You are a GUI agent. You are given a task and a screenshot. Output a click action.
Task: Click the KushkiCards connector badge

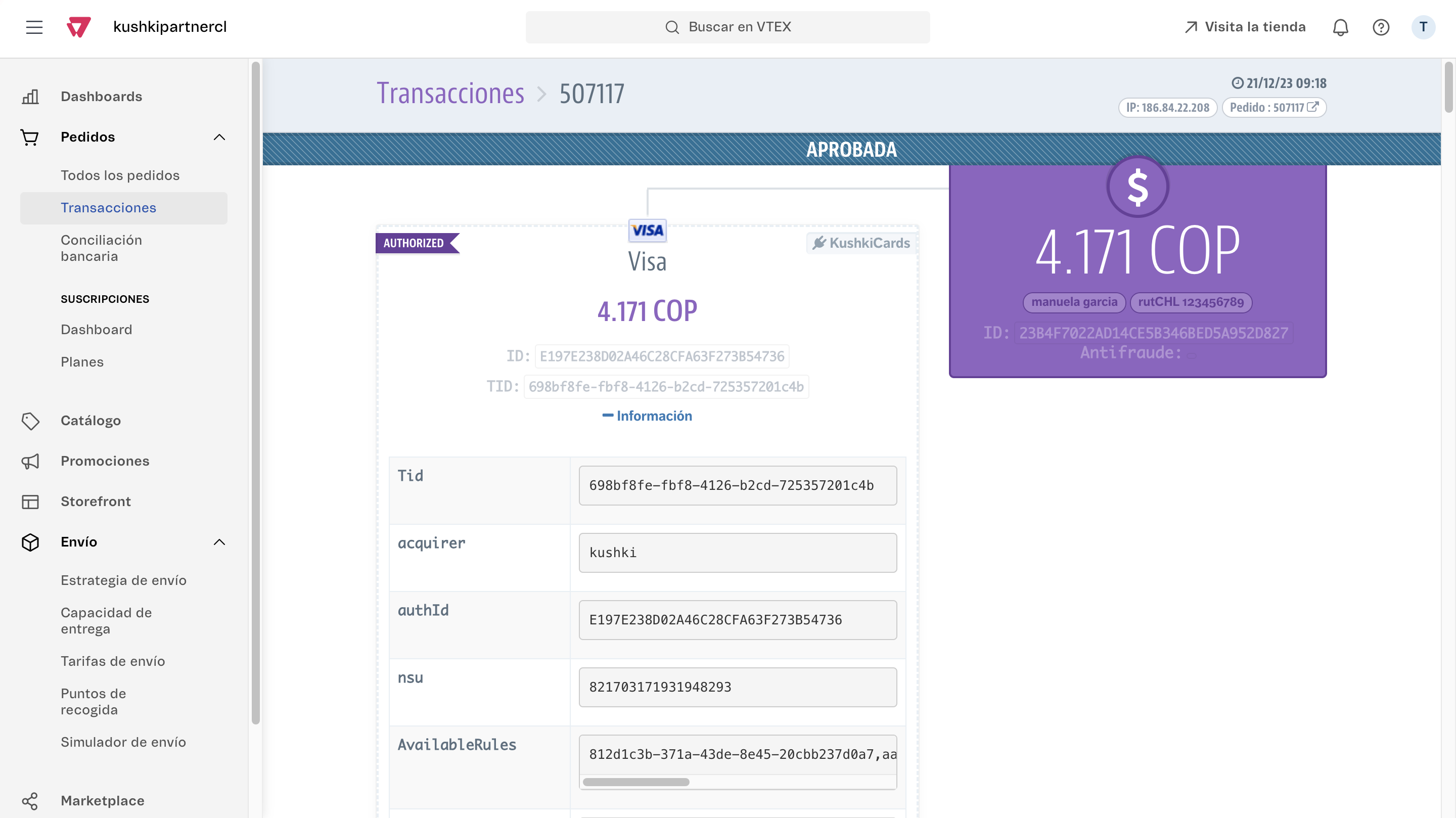[x=861, y=243]
